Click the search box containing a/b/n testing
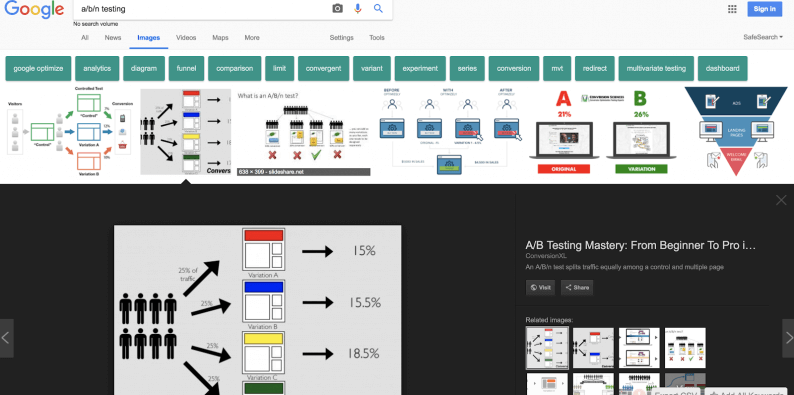794x395 pixels. (203, 9)
